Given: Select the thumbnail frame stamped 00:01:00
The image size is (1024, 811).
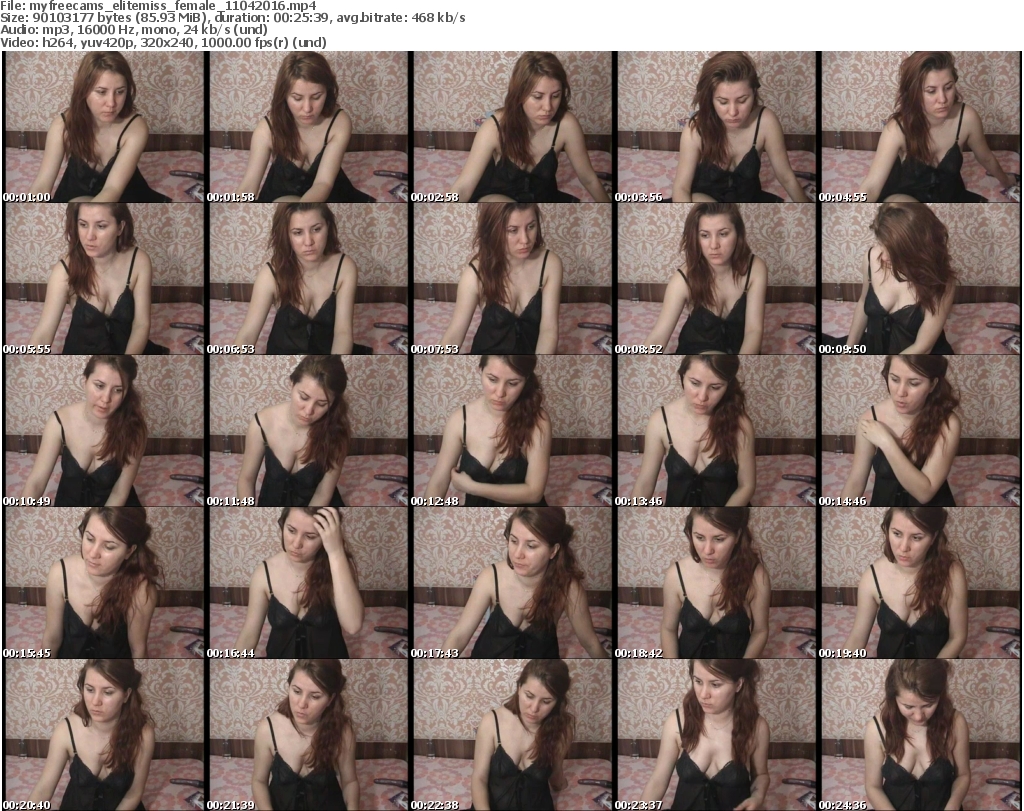Looking at the screenshot, I should point(104,127).
